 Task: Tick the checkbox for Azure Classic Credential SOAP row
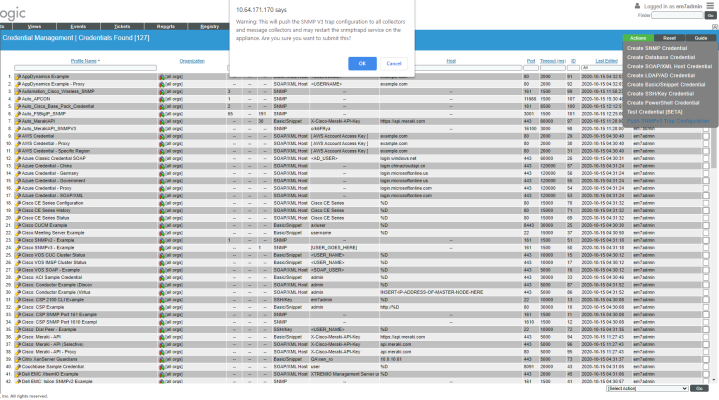706,158
